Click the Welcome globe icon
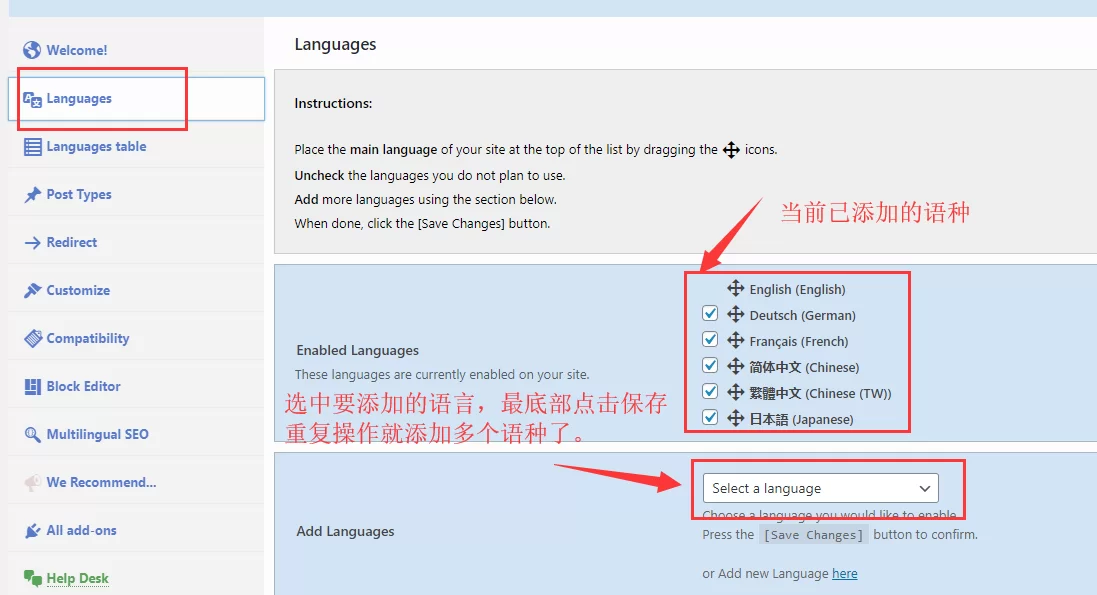The width and height of the screenshot is (1097, 595). 31,50
